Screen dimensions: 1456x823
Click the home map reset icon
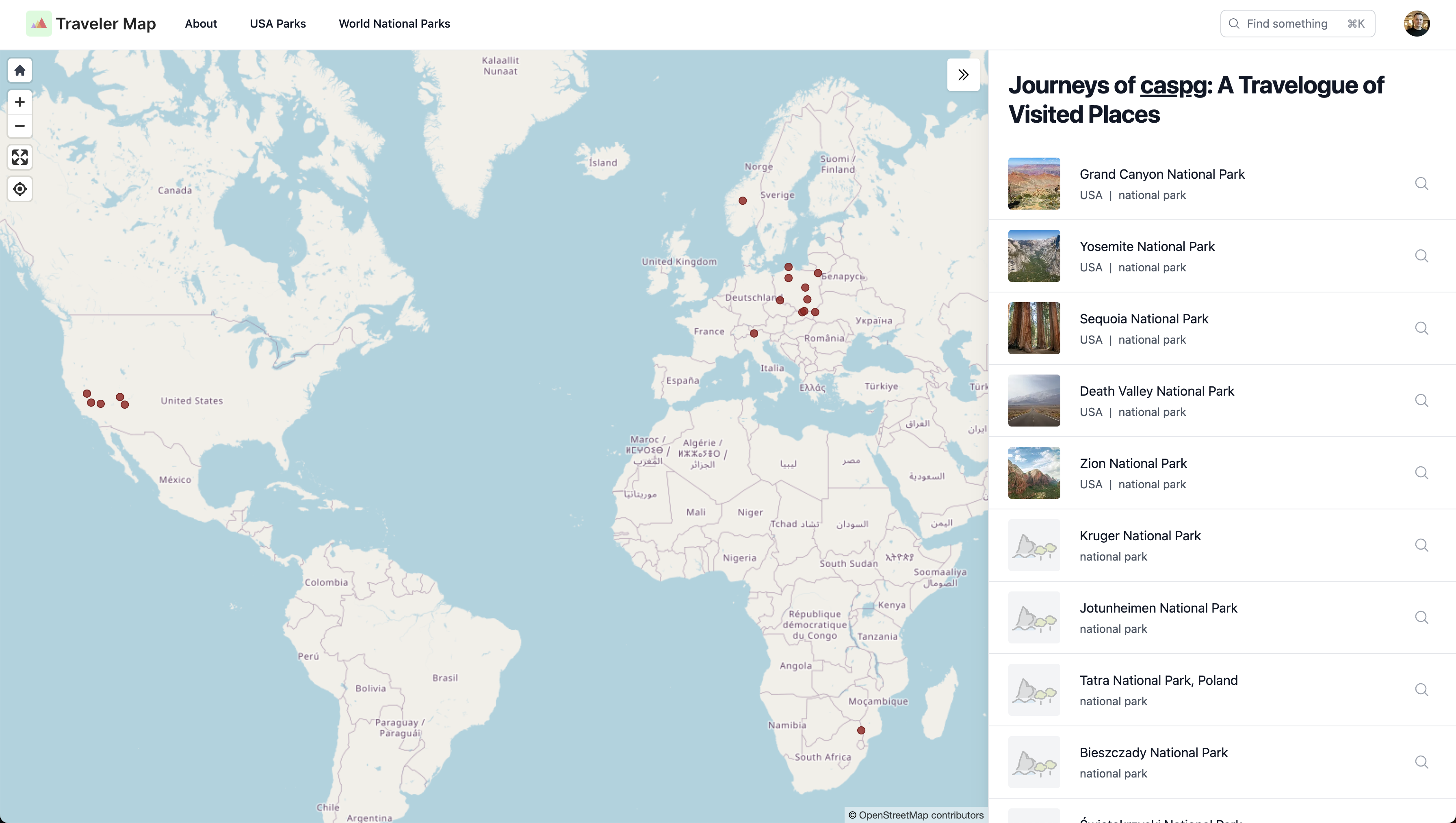(x=20, y=70)
